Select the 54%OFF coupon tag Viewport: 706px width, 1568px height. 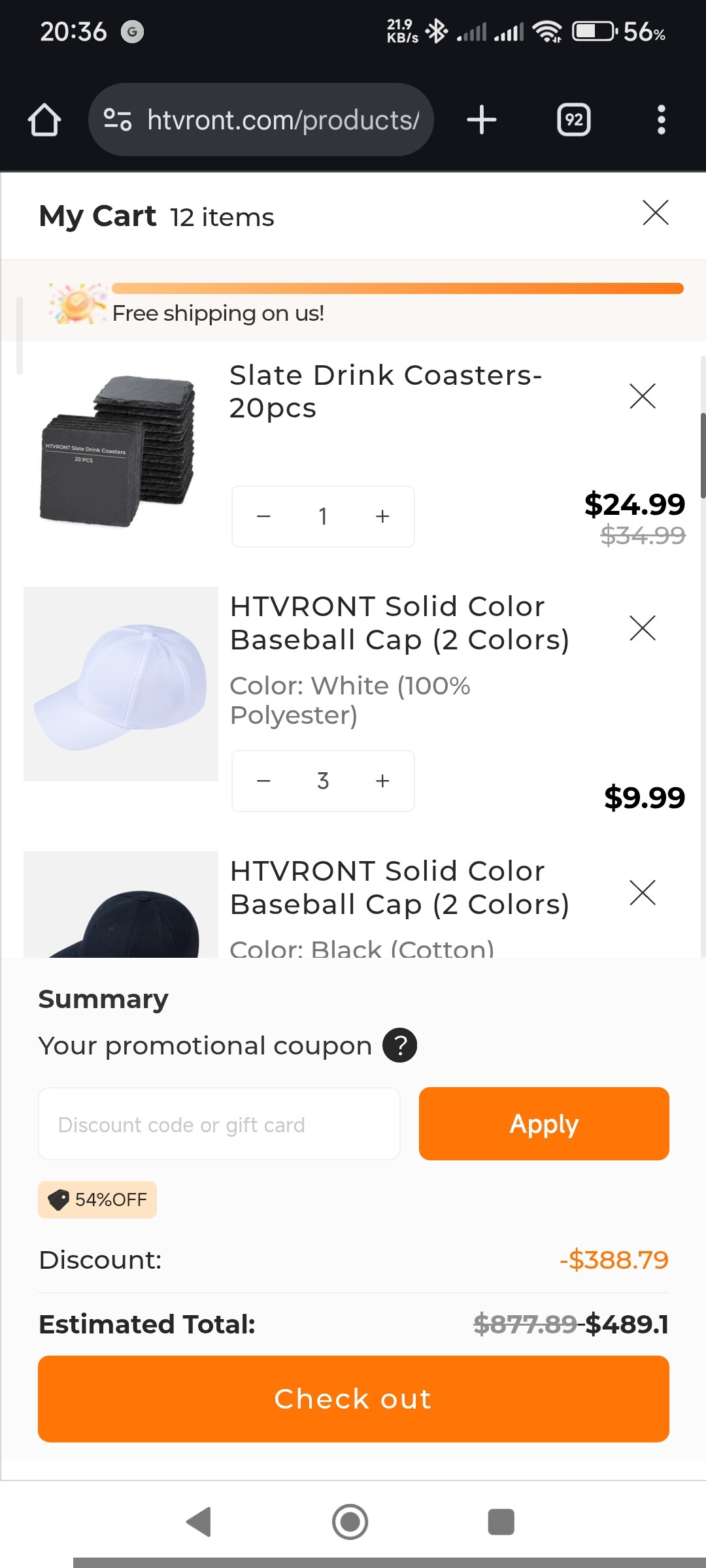tap(97, 1200)
